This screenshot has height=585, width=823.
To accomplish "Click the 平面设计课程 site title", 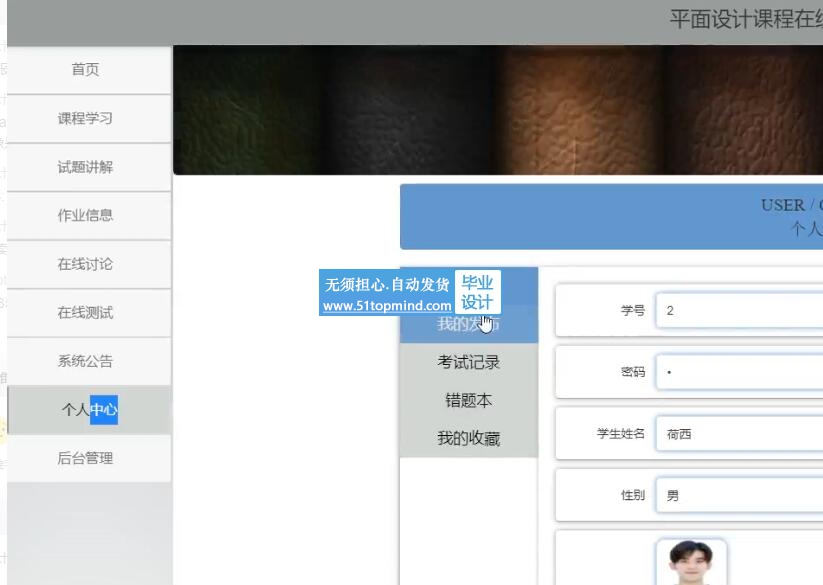I will (746, 19).
